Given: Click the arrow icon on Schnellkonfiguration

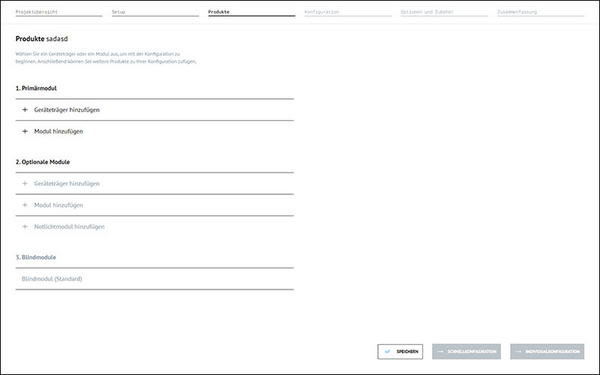Looking at the screenshot, I should pyautogui.click(x=440, y=352).
